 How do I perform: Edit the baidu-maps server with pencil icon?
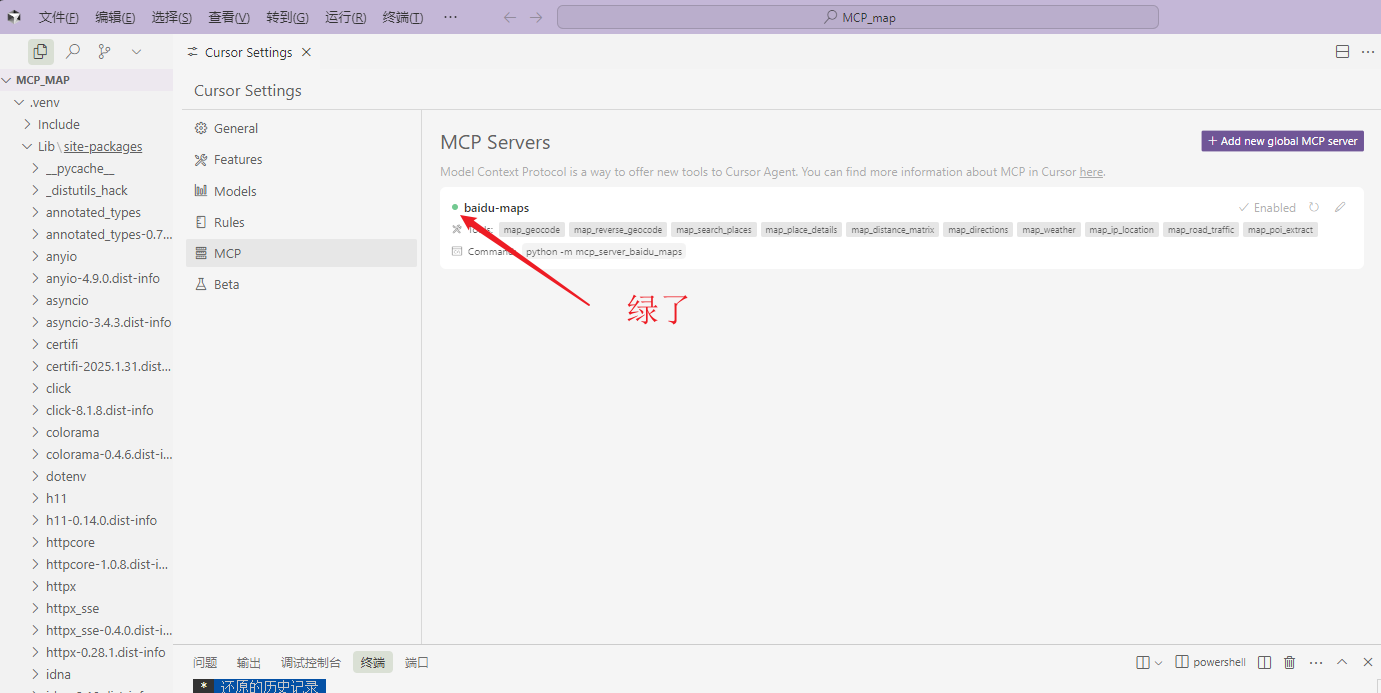tap(1340, 207)
